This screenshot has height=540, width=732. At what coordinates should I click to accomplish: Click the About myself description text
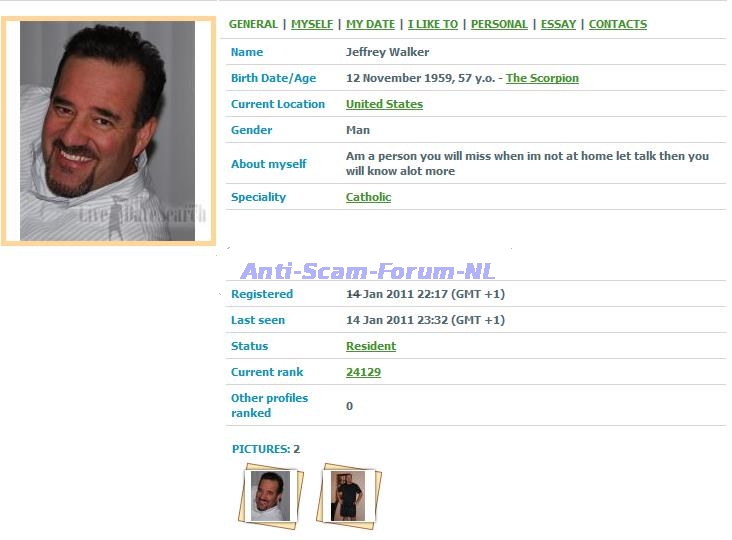527,163
